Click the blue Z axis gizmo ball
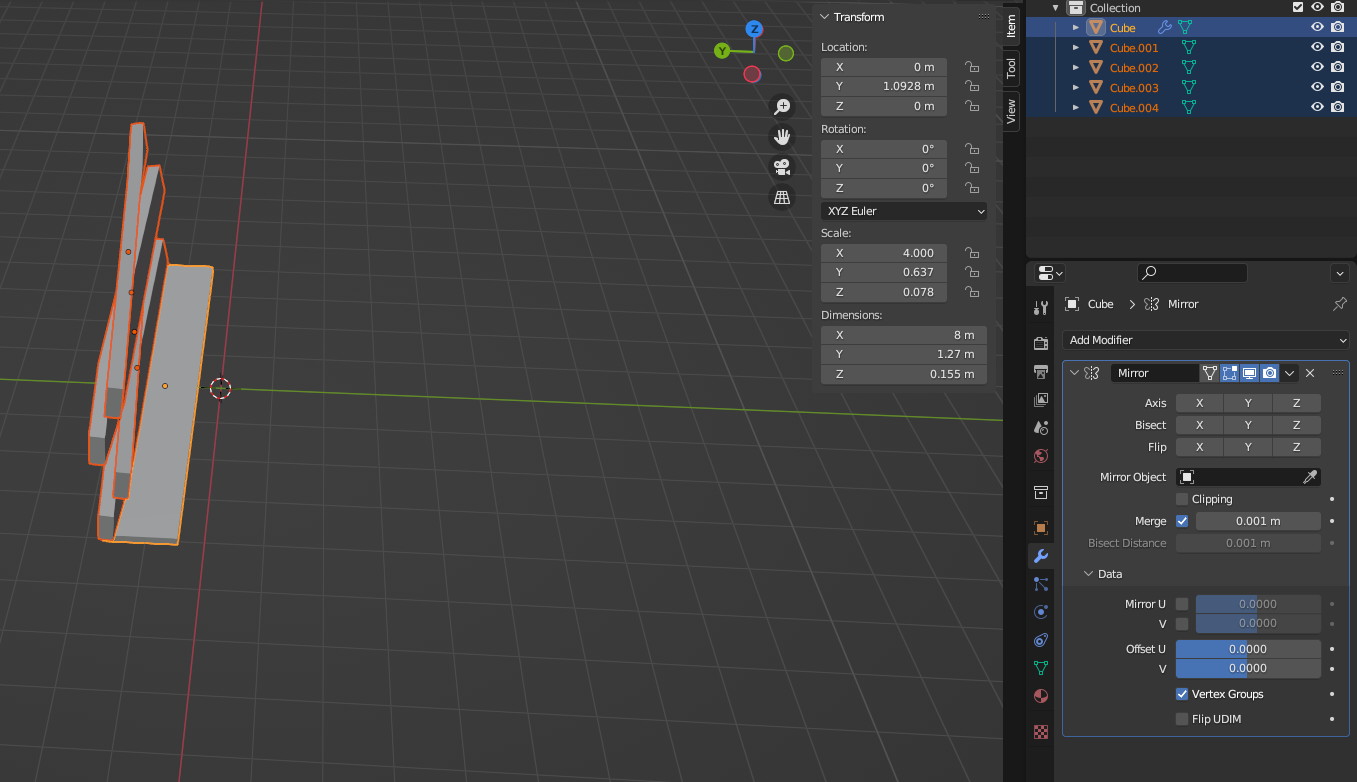Viewport: 1357px width, 782px height. click(x=755, y=29)
